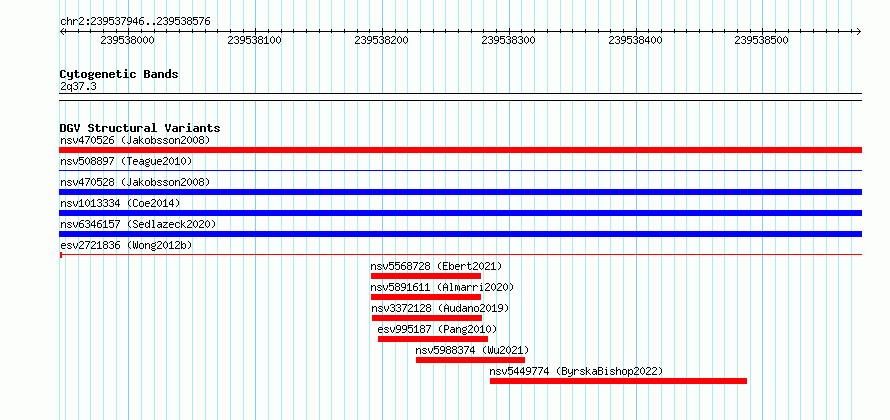
Task: Click ruler position 239538200
Action: pyautogui.click(x=381, y=40)
